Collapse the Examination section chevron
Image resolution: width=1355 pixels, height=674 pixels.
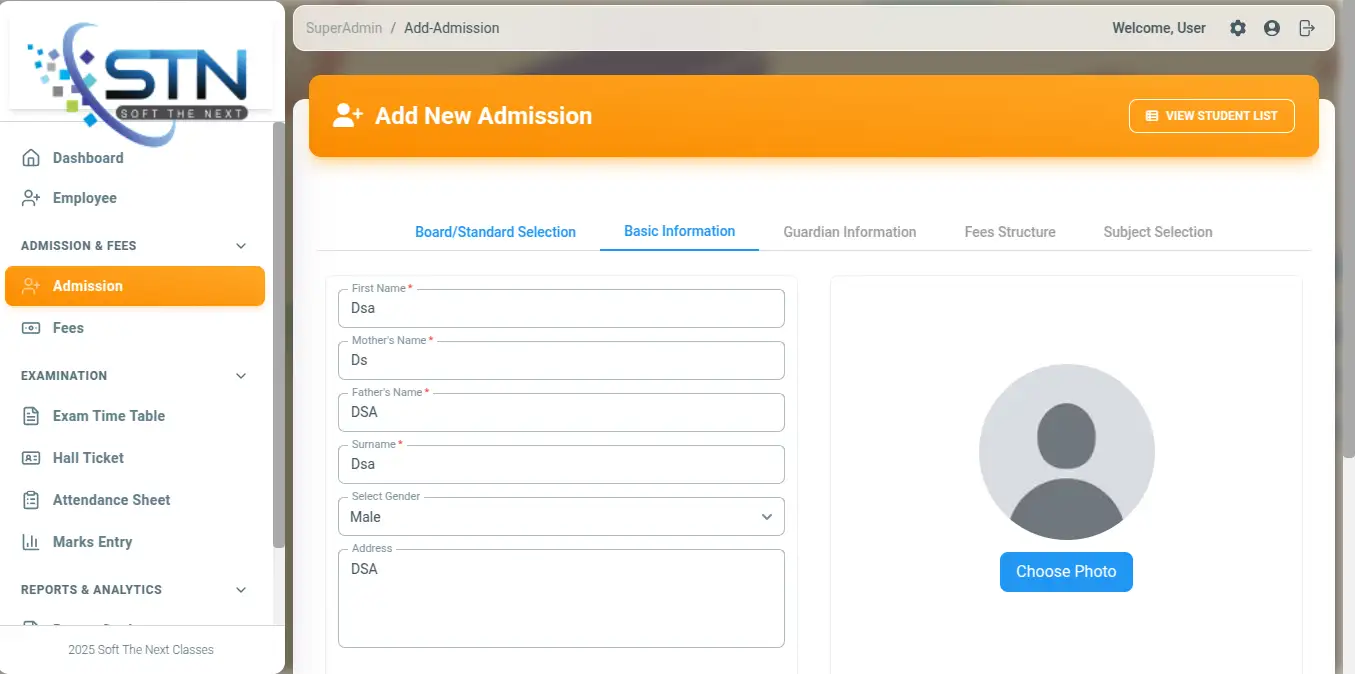tap(240, 376)
